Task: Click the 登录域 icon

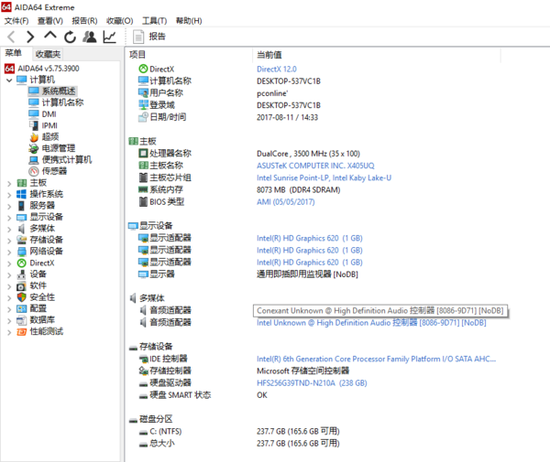Action: point(143,105)
